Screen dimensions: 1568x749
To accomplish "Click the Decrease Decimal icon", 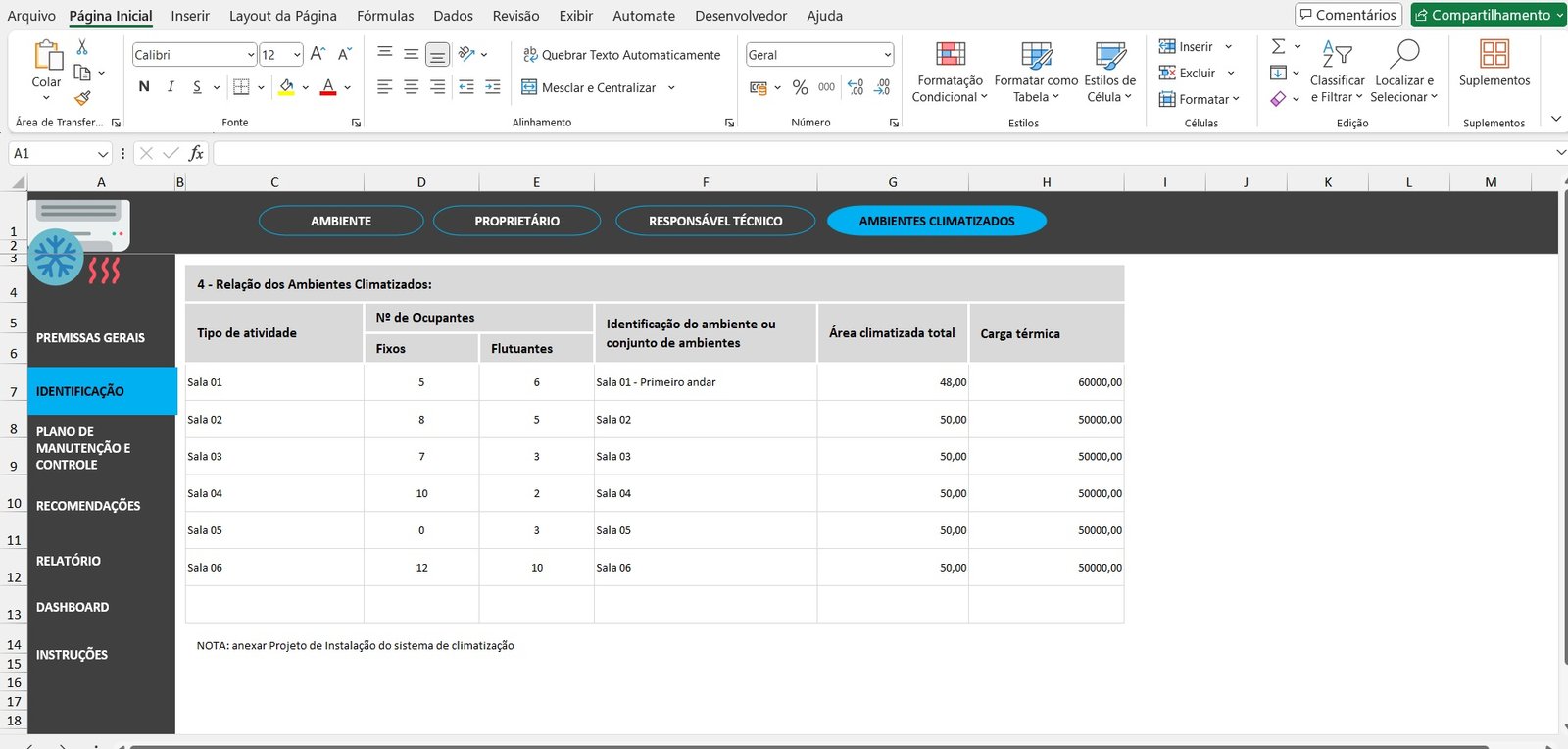I will pyautogui.click(x=882, y=87).
